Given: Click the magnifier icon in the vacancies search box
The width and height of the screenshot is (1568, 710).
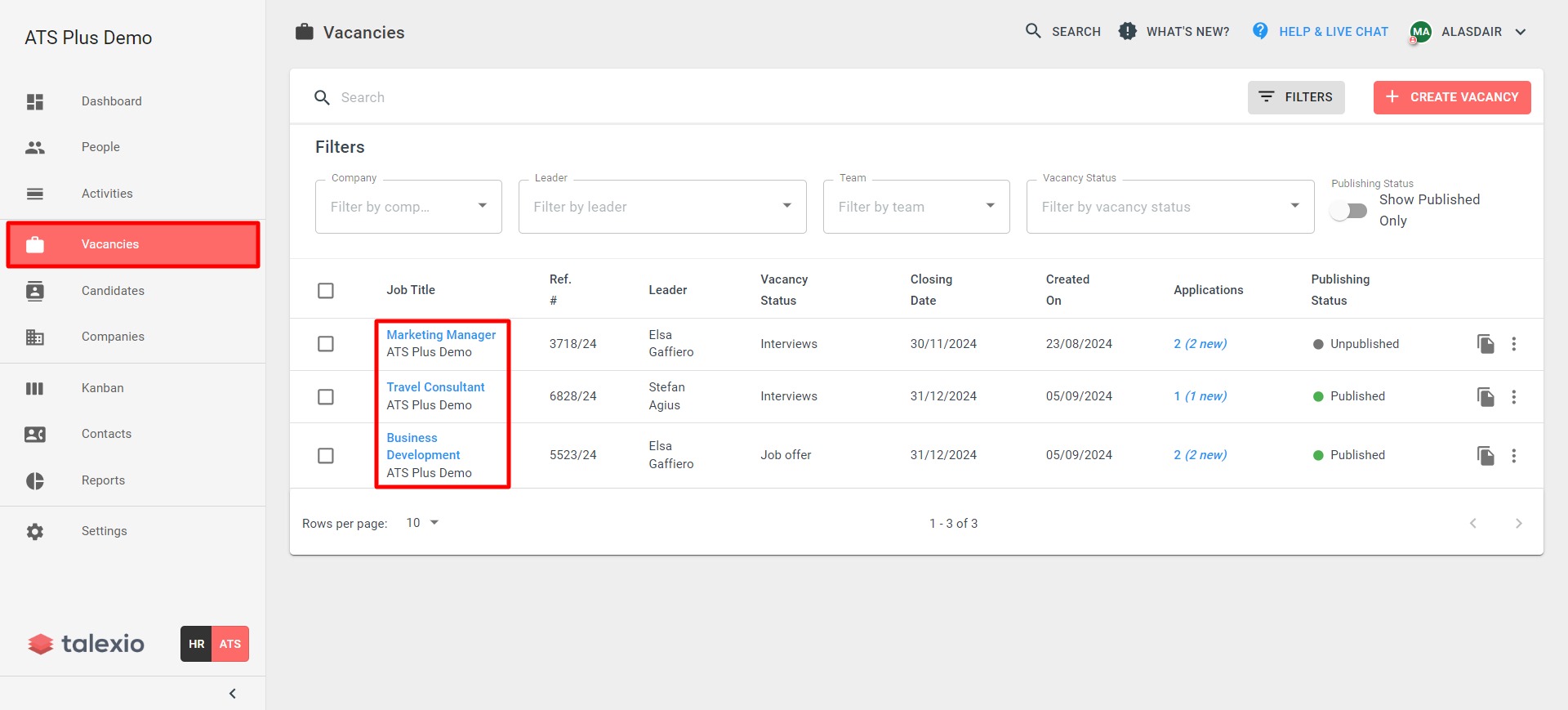Looking at the screenshot, I should pyautogui.click(x=322, y=97).
